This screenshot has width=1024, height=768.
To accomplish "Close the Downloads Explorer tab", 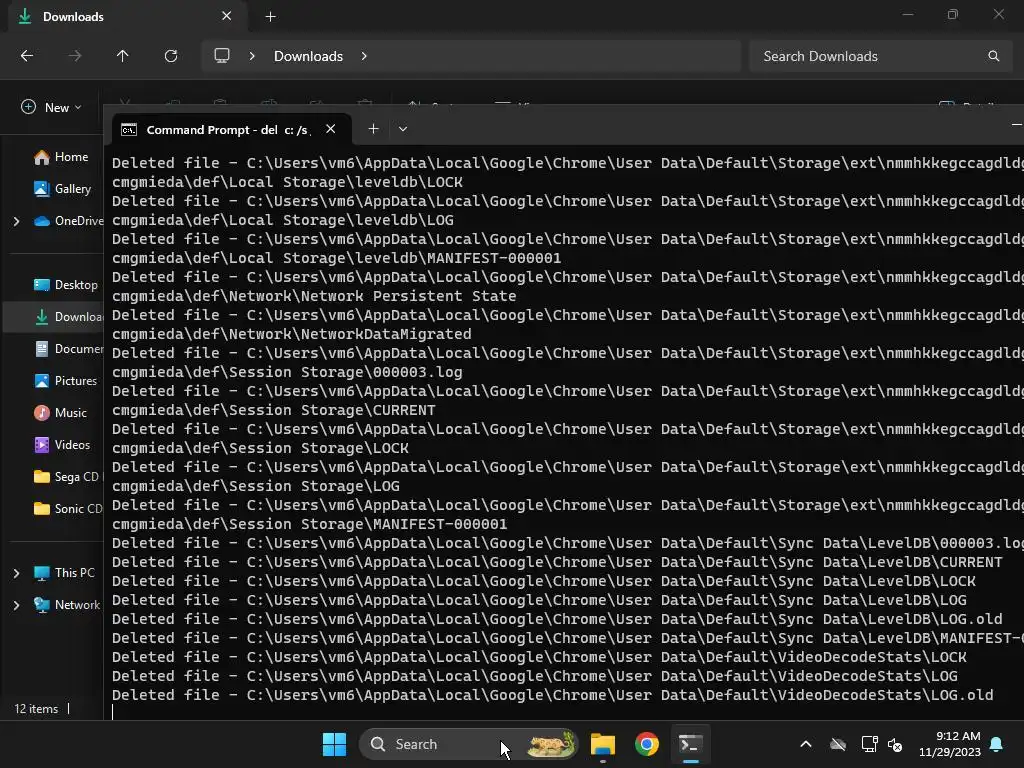I will [x=227, y=16].
